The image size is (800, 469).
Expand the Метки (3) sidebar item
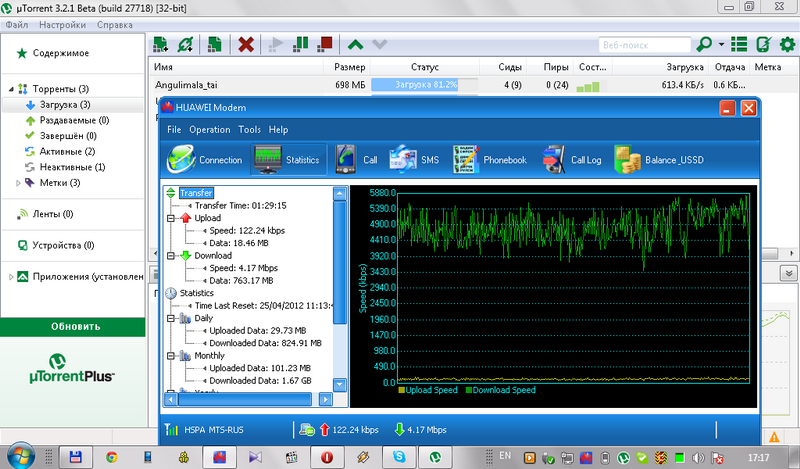(x=18, y=183)
